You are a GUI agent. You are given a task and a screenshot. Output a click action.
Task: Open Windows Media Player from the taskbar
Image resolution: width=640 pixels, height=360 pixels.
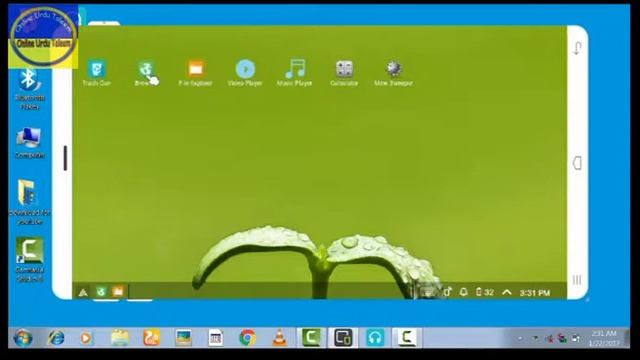86,338
